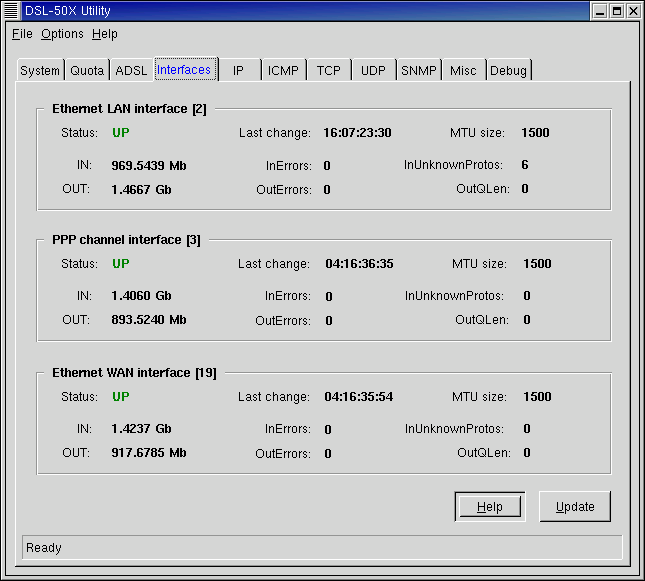The width and height of the screenshot is (645, 581).
Task: Click PPP IN value 1.4060 Gb
Action: (142, 296)
